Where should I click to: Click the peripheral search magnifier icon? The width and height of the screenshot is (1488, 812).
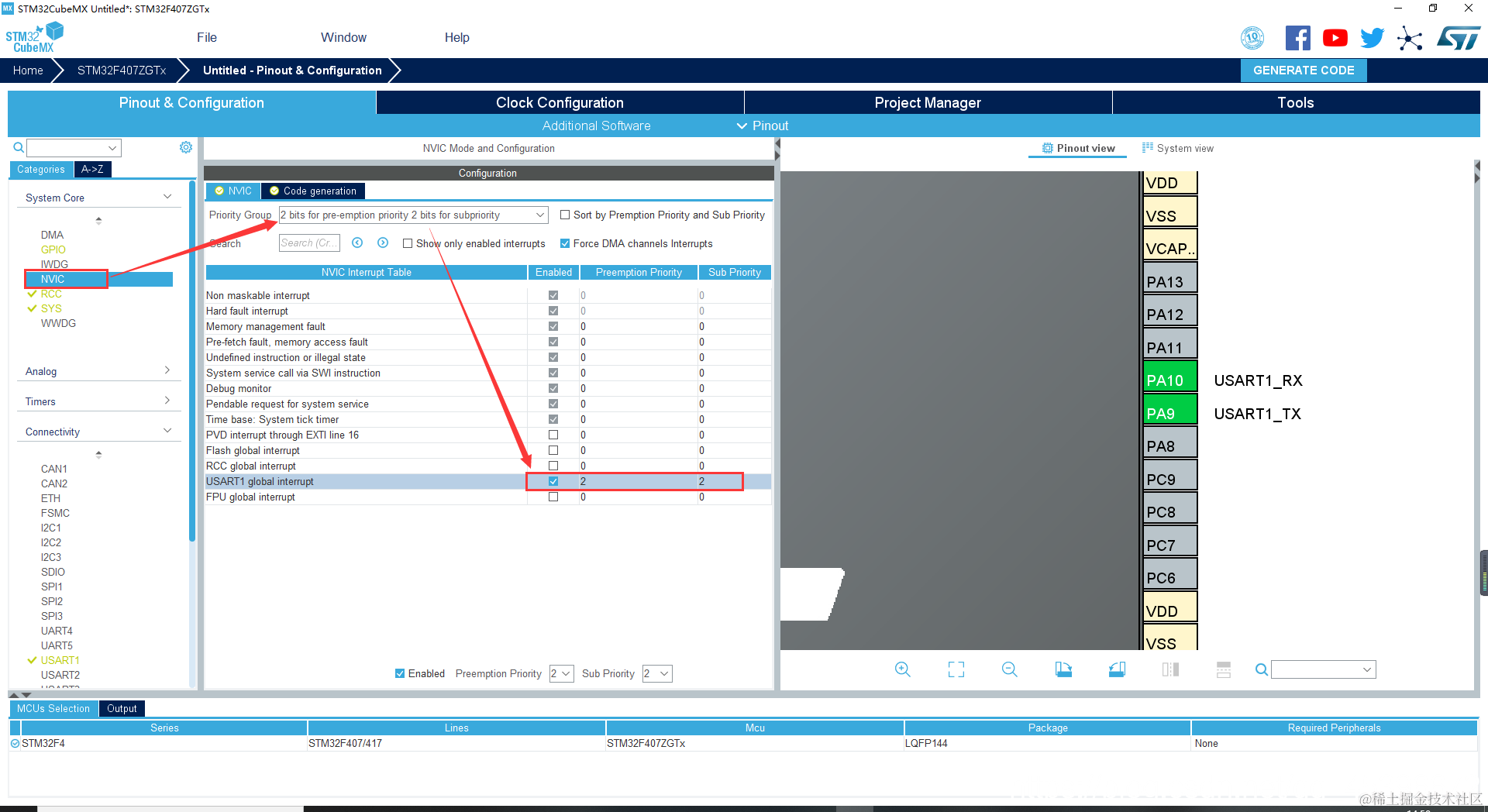[x=19, y=147]
